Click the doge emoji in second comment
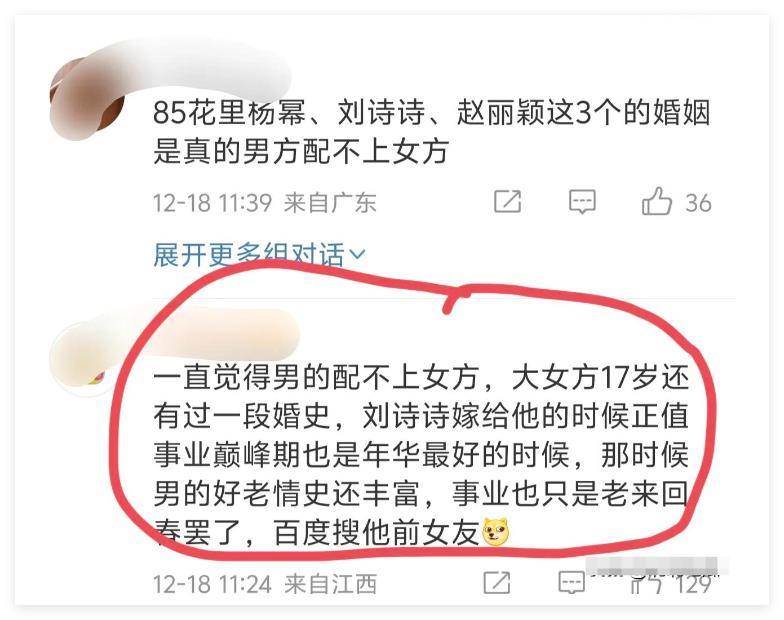This screenshot has height=620, width=784. coord(496,532)
